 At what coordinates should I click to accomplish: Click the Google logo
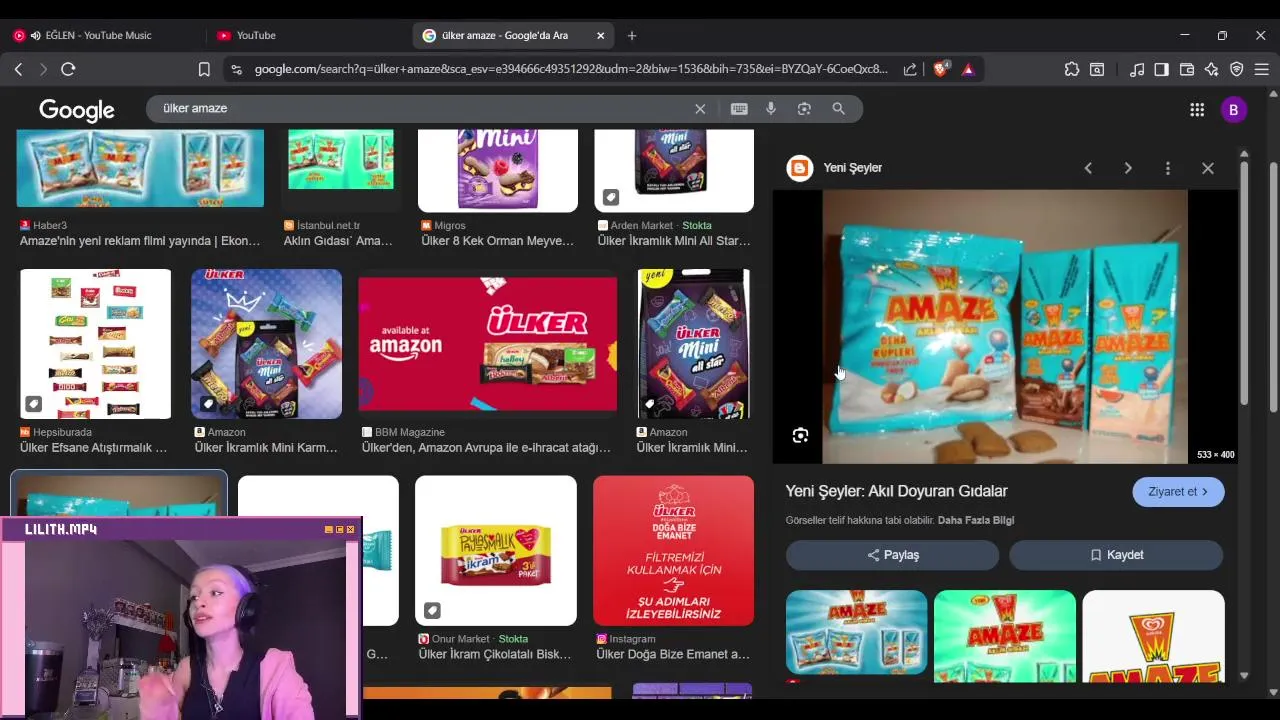pyautogui.click(x=77, y=110)
